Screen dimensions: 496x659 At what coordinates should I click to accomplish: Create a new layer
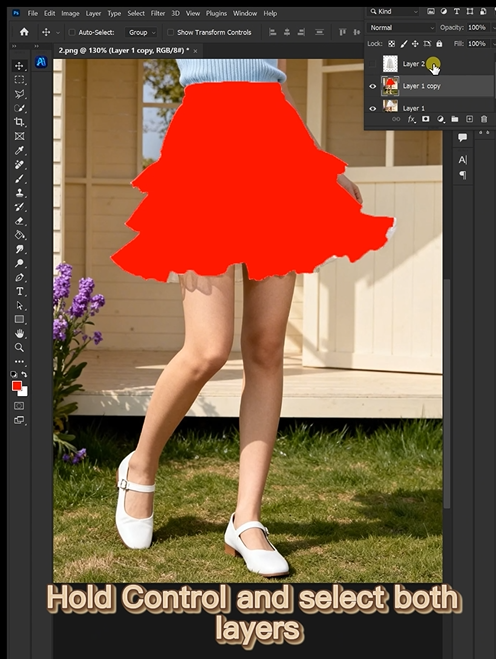(470, 119)
